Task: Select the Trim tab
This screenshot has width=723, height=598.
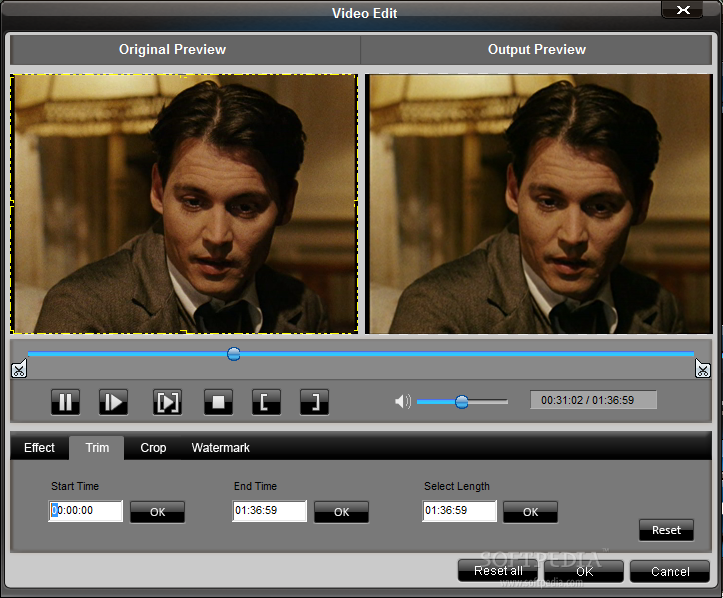Action: click(97, 448)
